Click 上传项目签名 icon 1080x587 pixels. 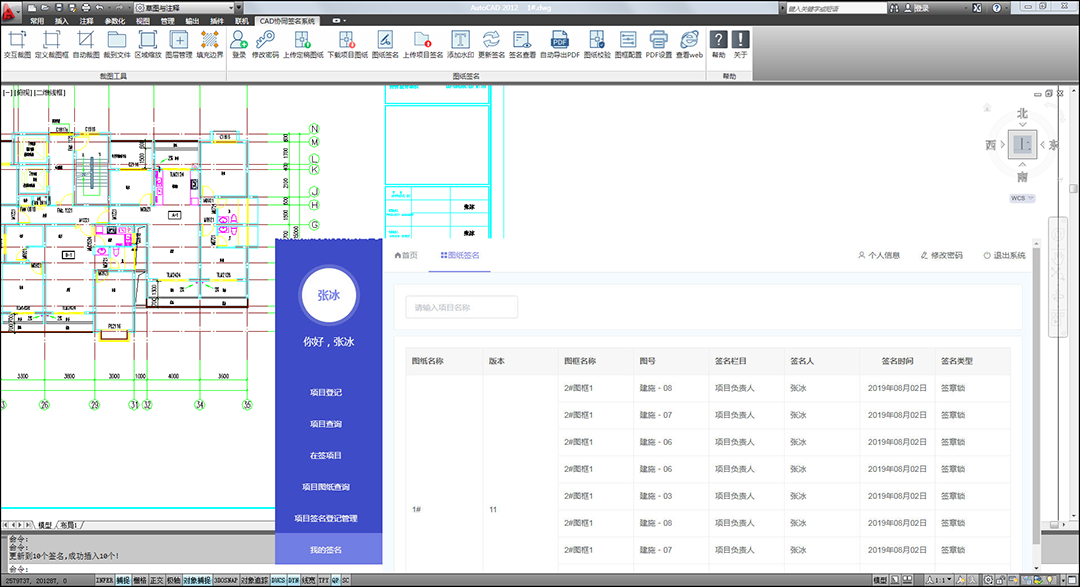422,40
